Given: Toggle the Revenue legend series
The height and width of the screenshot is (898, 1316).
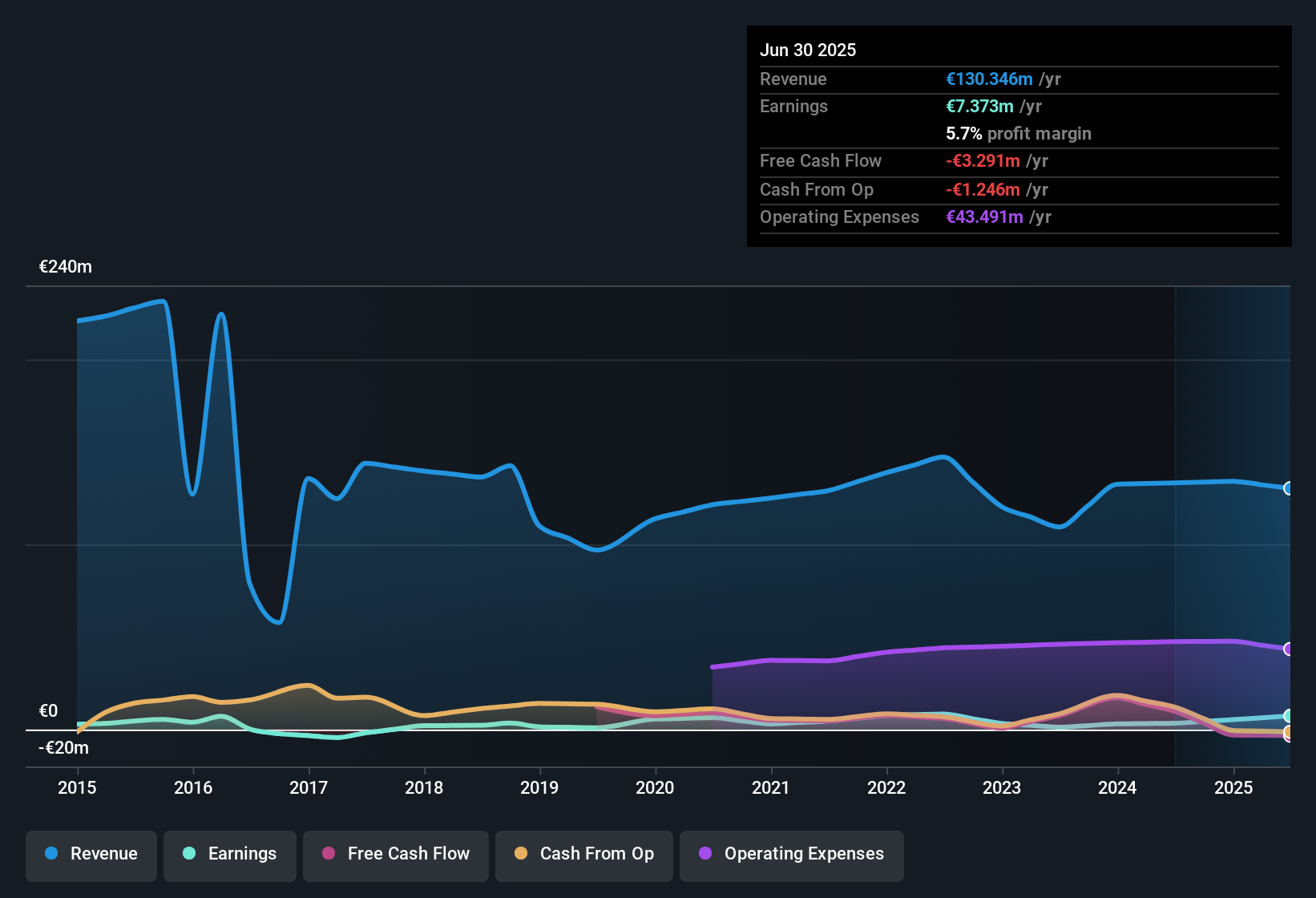Looking at the screenshot, I should [91, 854].
